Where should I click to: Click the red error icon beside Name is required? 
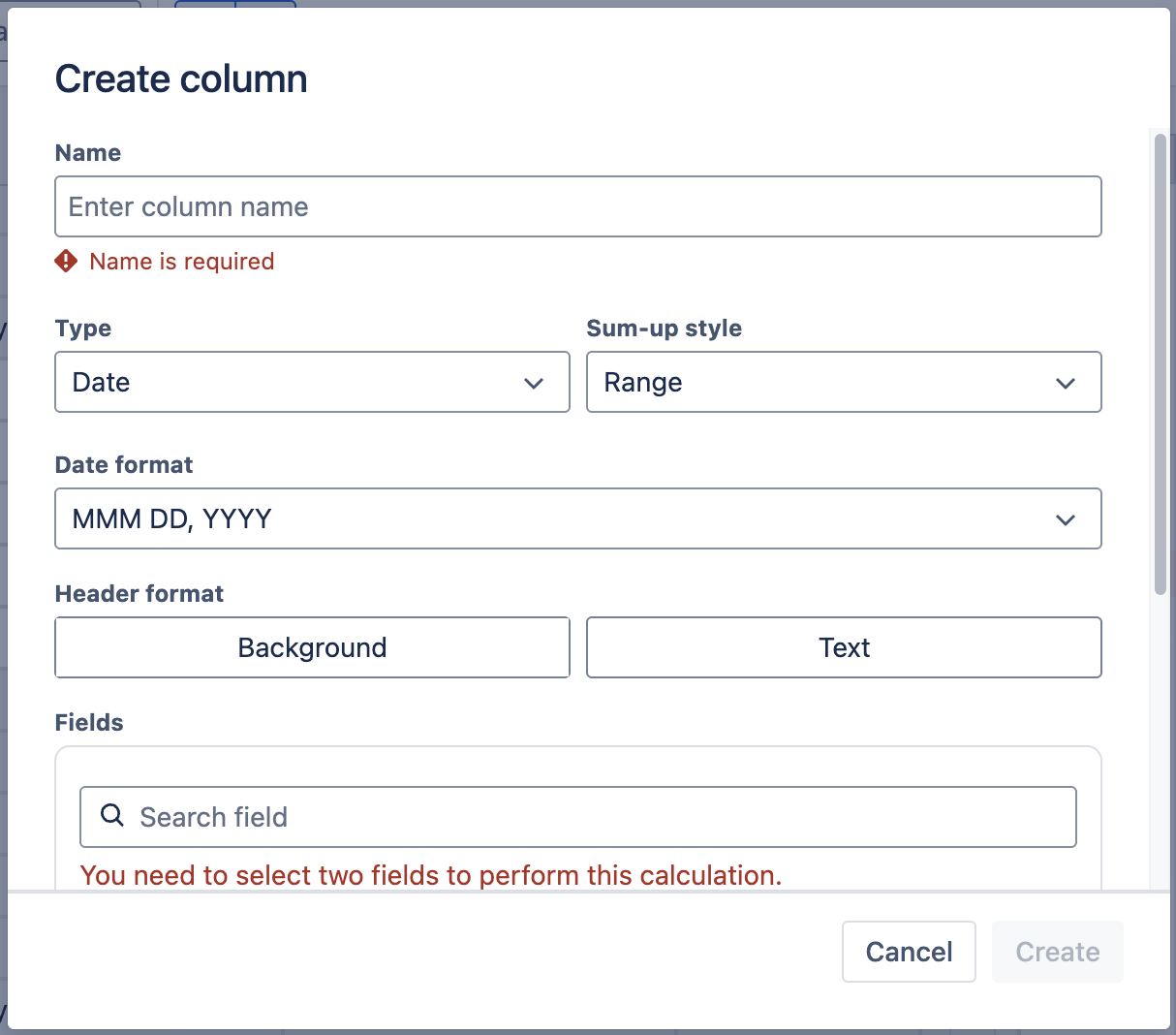click(66, 261)
